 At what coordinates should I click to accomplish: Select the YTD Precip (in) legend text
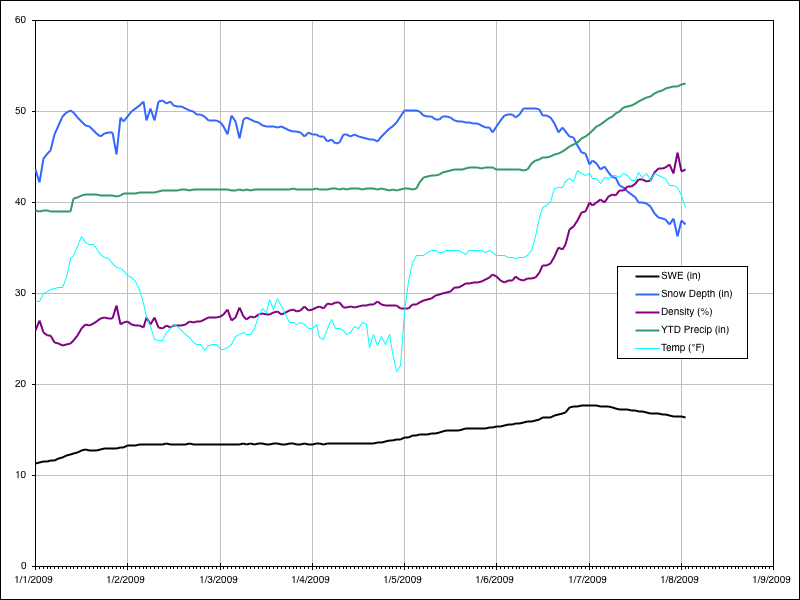[695, 330]
